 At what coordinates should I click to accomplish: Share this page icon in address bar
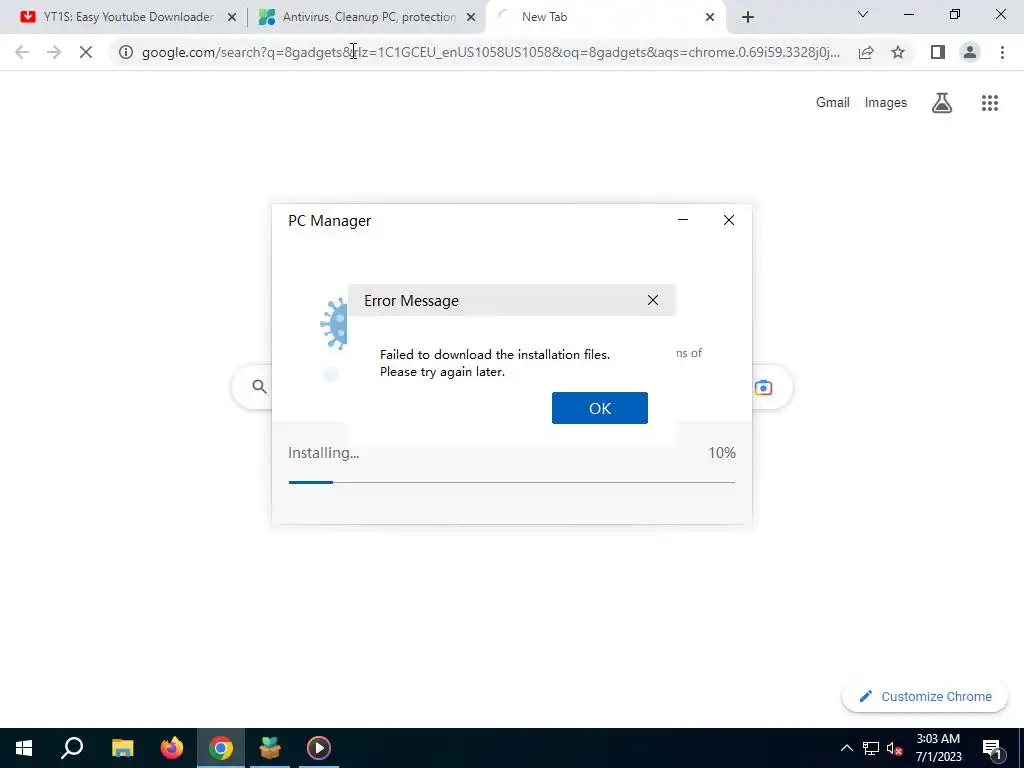tap(866, 52)
